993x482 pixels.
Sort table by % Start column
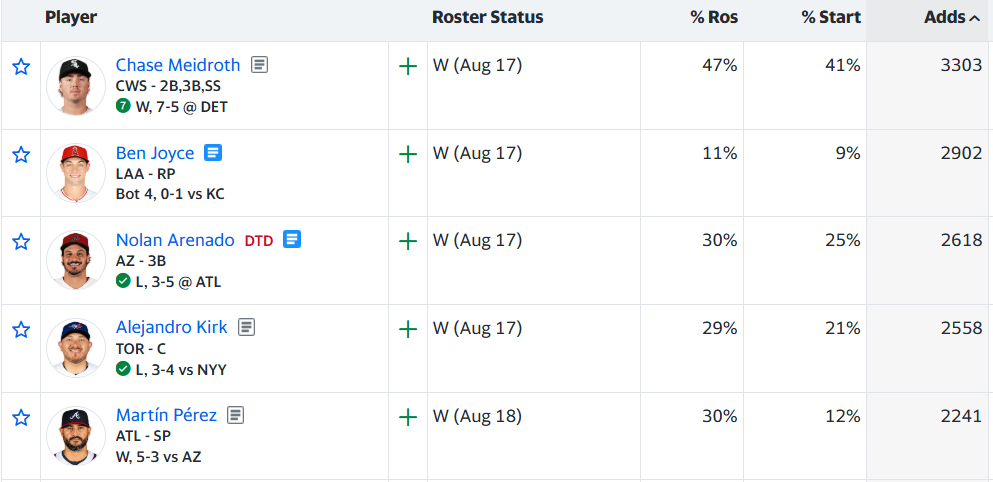click(831, 17)
